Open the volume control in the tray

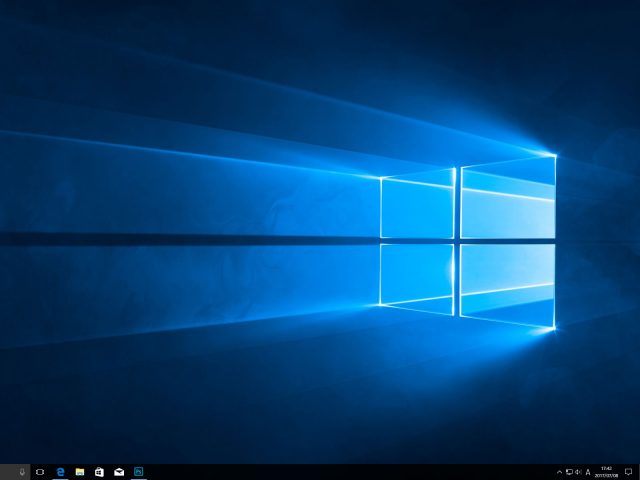578,472
